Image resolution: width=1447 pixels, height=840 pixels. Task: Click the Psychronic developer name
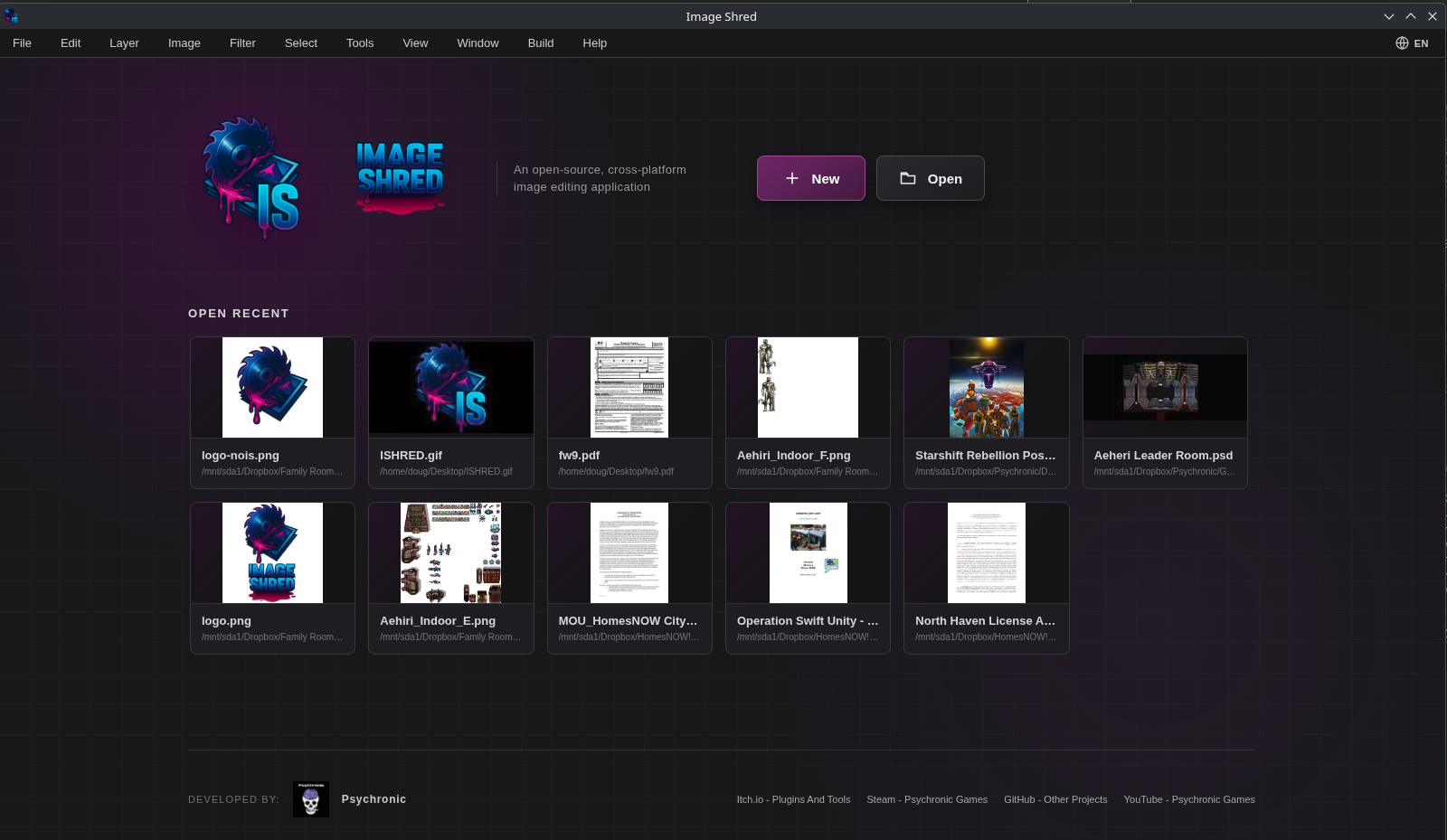point(374,799)
